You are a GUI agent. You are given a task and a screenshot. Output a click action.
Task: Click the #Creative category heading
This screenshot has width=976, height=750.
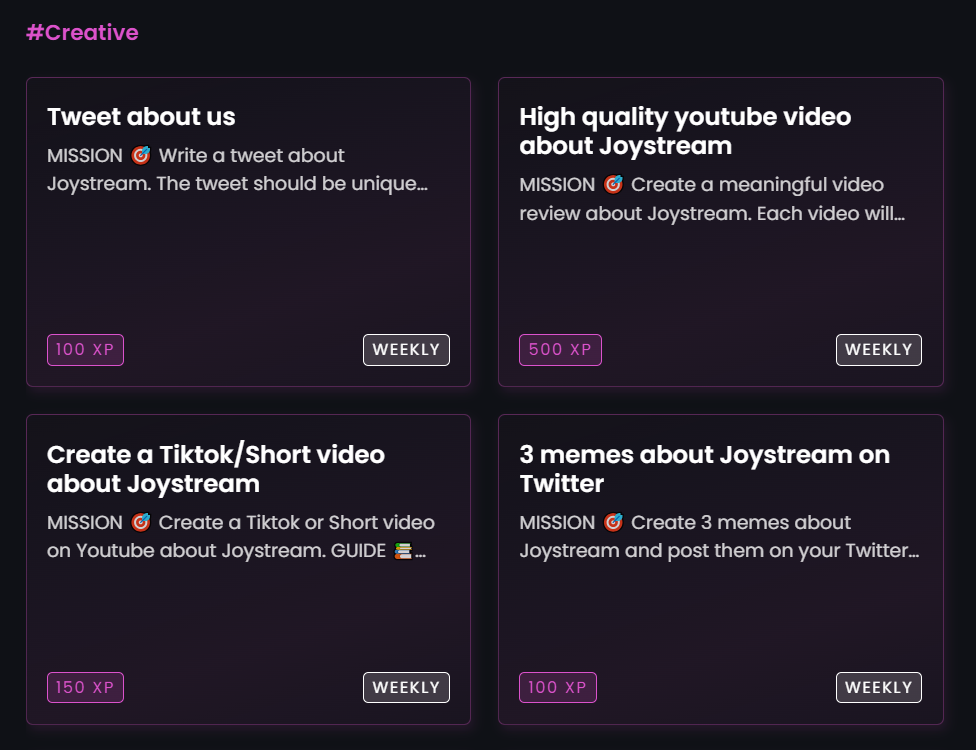click(82, 32)
